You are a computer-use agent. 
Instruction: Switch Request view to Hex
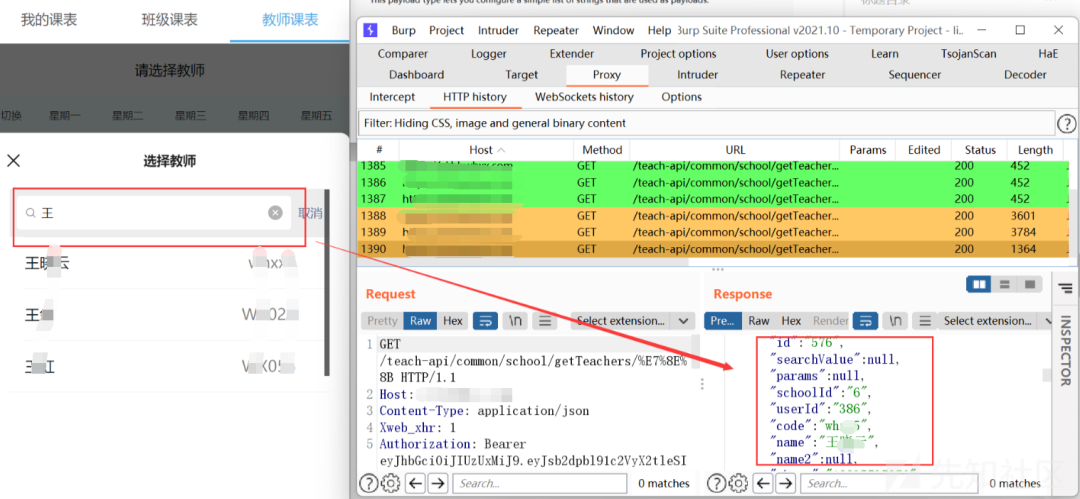coord(453,320)
